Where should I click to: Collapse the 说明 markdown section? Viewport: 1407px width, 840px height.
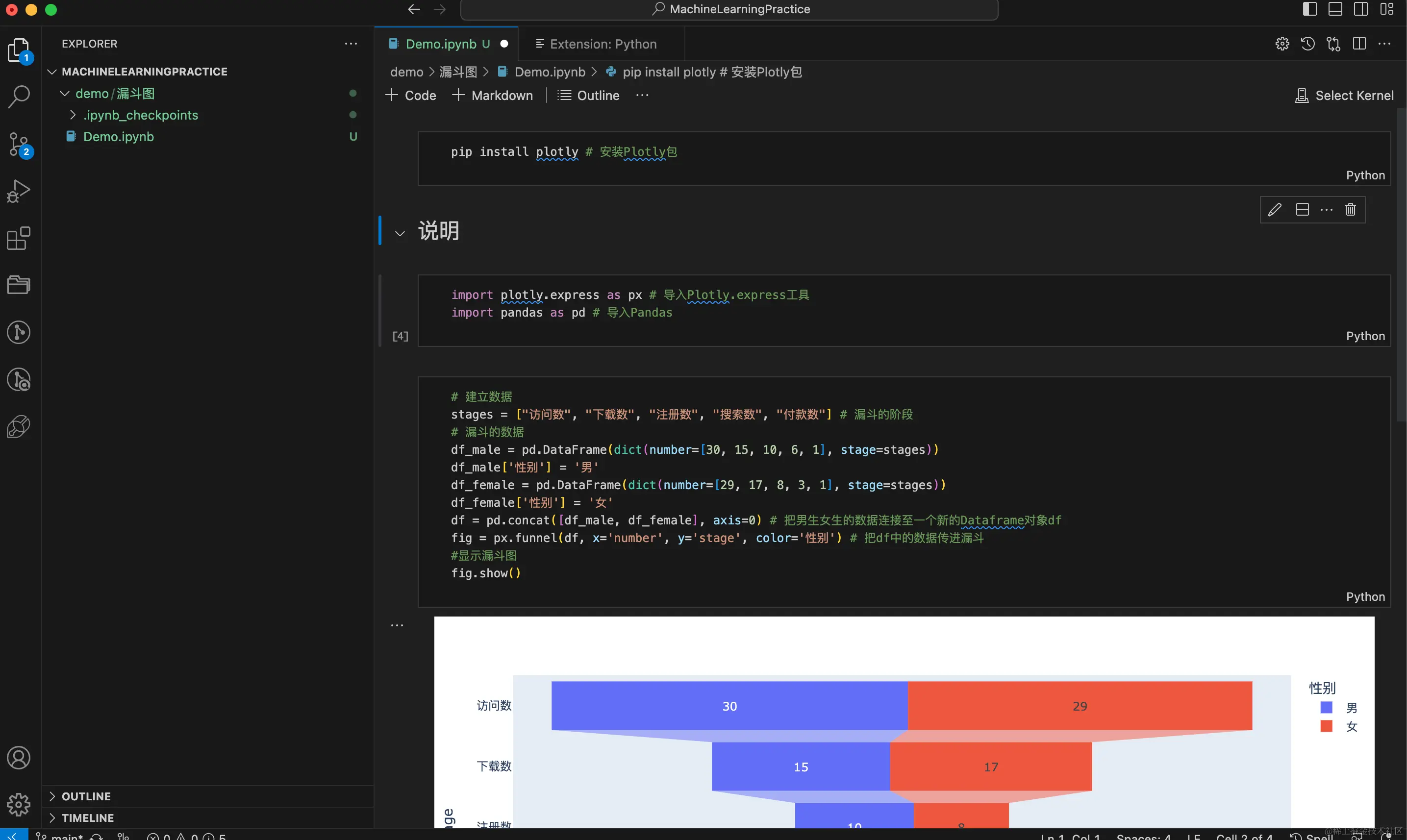(400, 233)
